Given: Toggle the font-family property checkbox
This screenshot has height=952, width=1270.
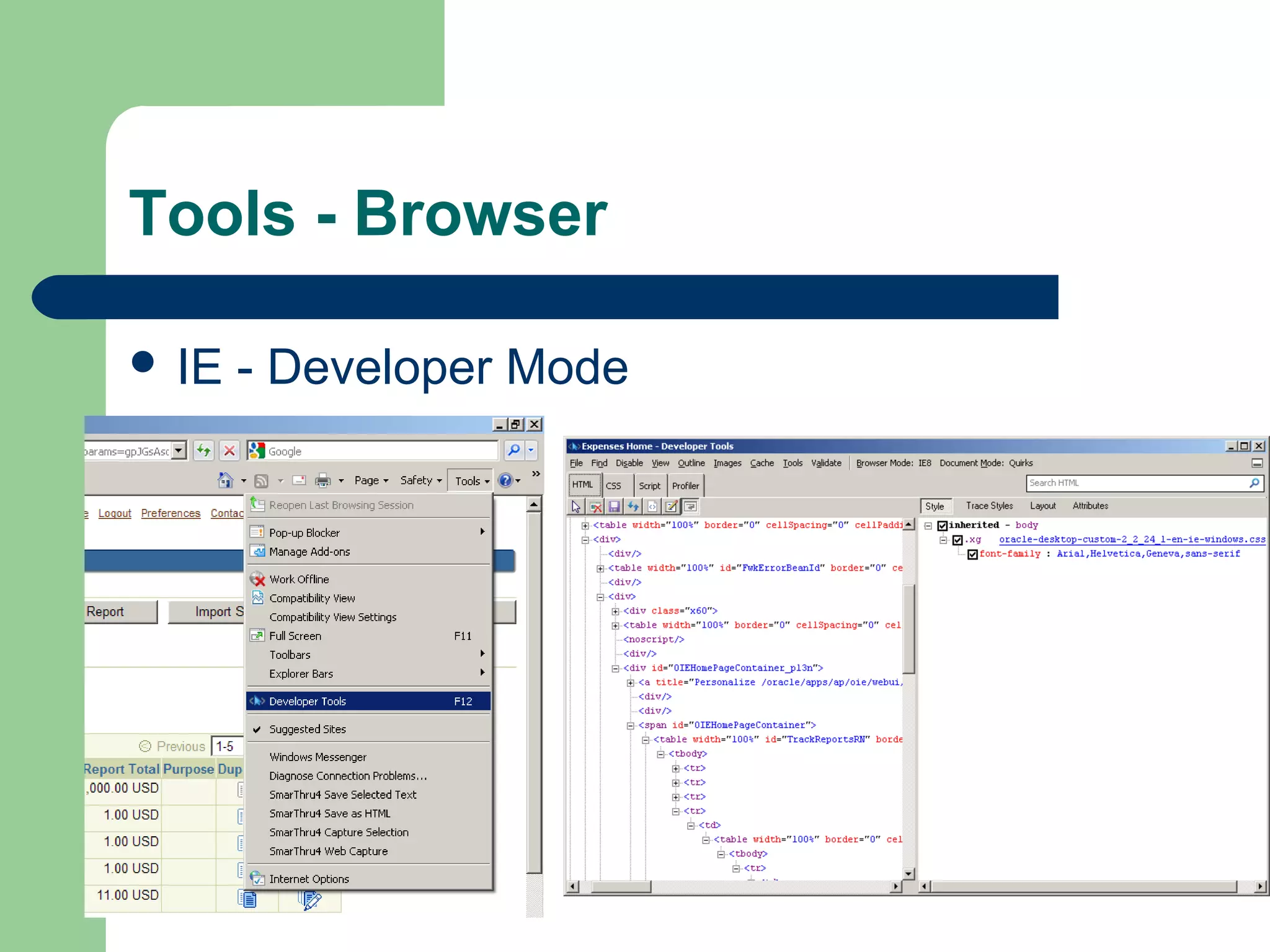Looking at the screenshot, I should pyautogui.click(x=972, y=554).
